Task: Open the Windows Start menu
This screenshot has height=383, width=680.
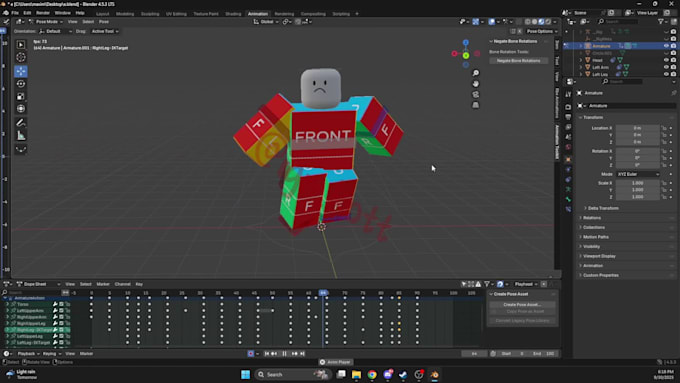Action: click(245, 374)
